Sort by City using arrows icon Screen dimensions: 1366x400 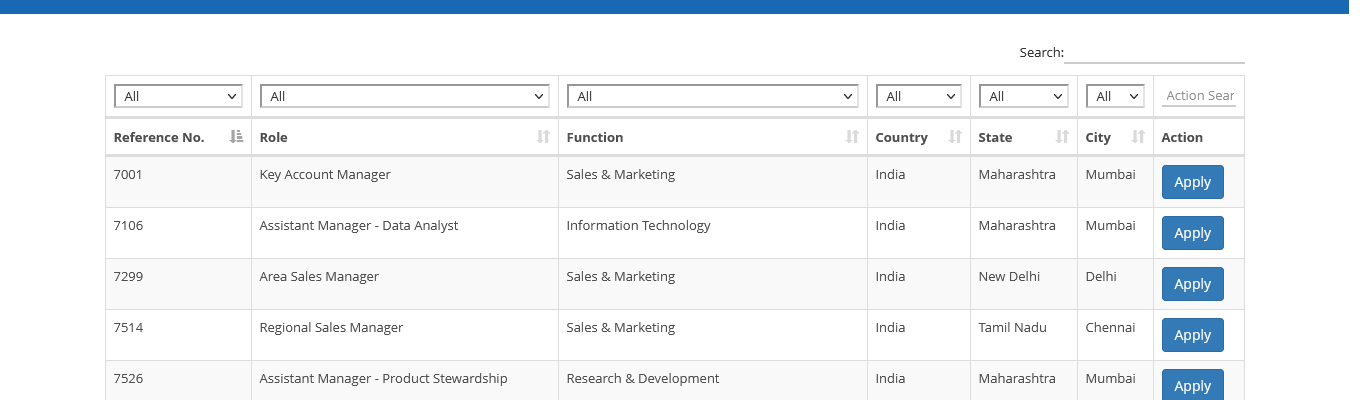(x=1138, y=137)
